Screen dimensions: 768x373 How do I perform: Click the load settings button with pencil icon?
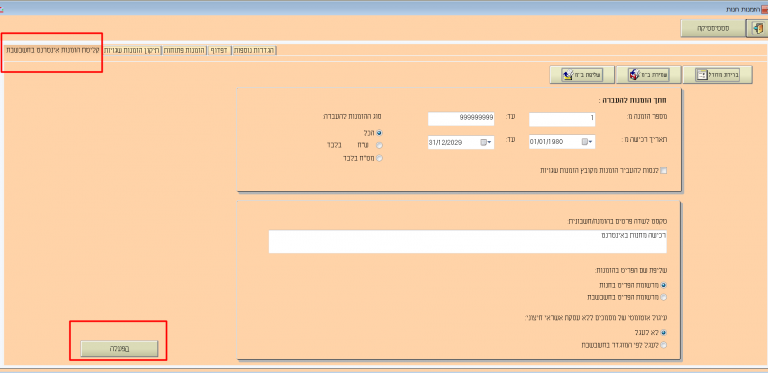click(x=581, y=74)
